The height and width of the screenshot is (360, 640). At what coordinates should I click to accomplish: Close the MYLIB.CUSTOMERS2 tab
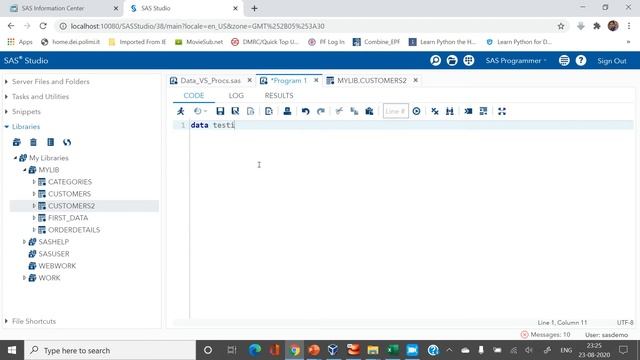(415, 80)
